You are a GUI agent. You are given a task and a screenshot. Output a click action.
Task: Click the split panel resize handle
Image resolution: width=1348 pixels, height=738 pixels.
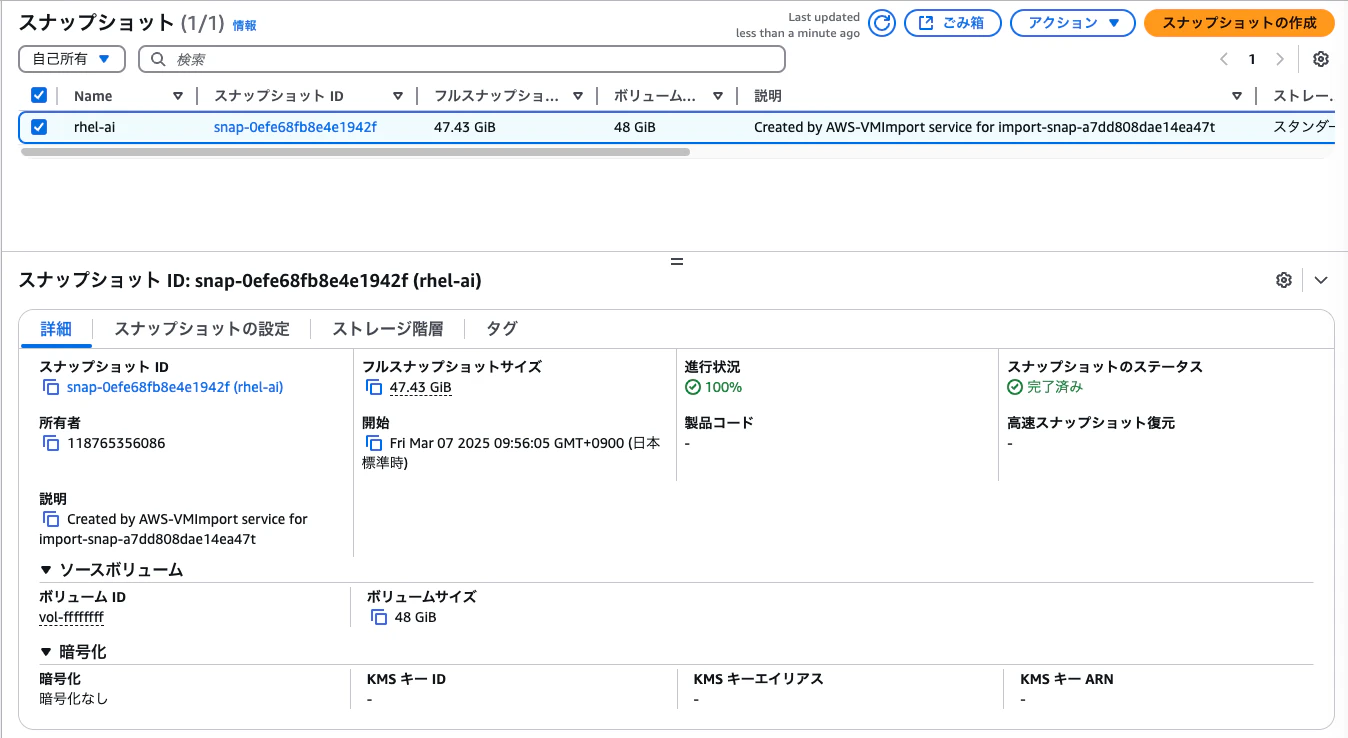(x=676, y=262)
